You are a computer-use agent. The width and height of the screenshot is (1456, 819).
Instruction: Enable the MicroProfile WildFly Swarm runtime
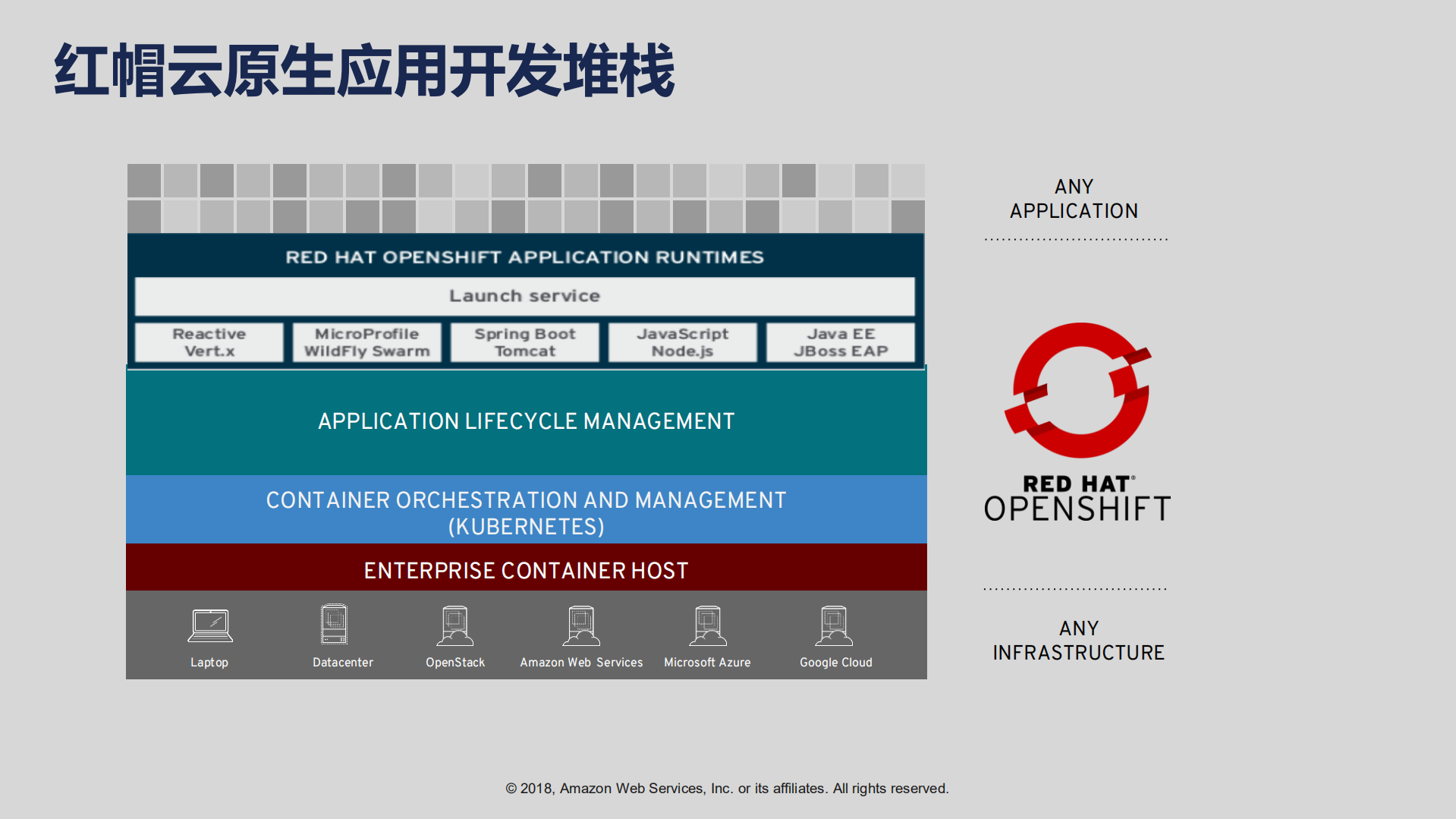[x=366, y=342]
